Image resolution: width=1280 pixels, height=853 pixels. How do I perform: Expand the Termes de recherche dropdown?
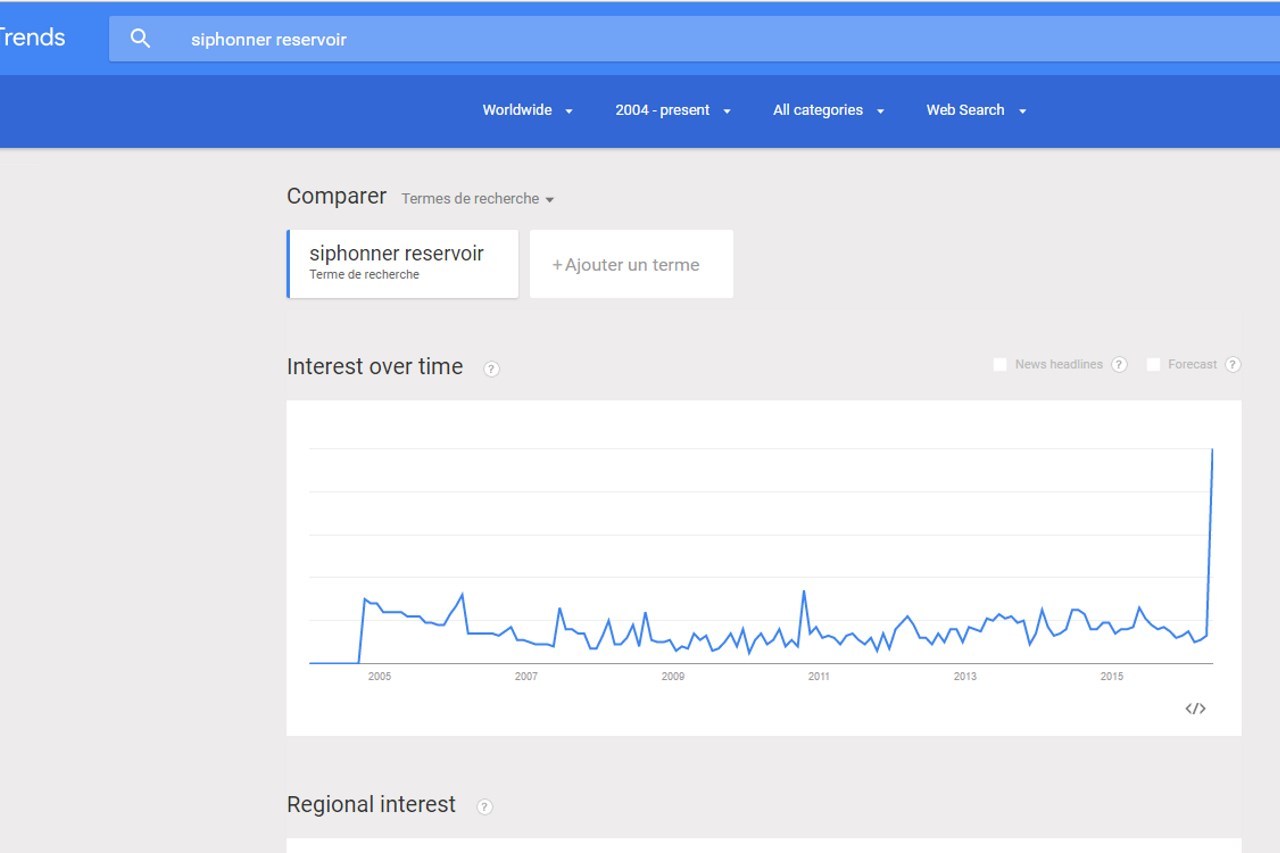[x=477, y=199]
